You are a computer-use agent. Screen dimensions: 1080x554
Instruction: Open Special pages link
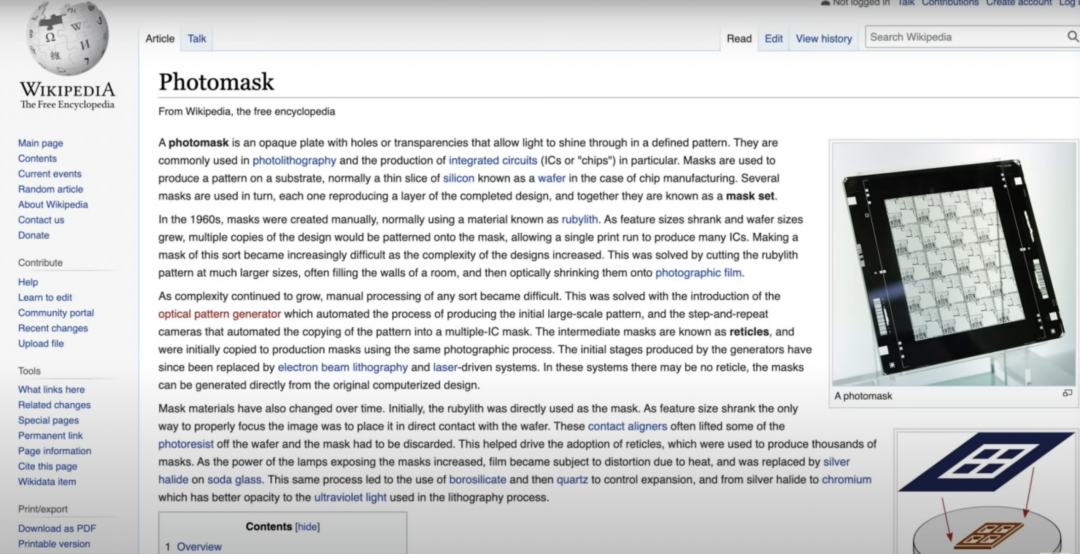pos(48,420)
